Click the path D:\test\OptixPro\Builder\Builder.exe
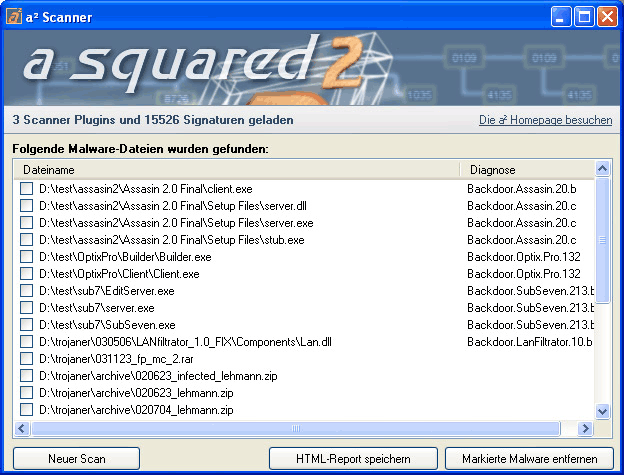The height and width of the screenshot is (475, 624). tap(125, 257)
